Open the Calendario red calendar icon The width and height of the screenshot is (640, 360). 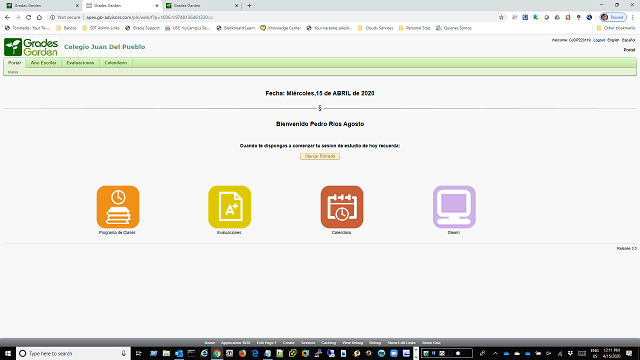342,207
